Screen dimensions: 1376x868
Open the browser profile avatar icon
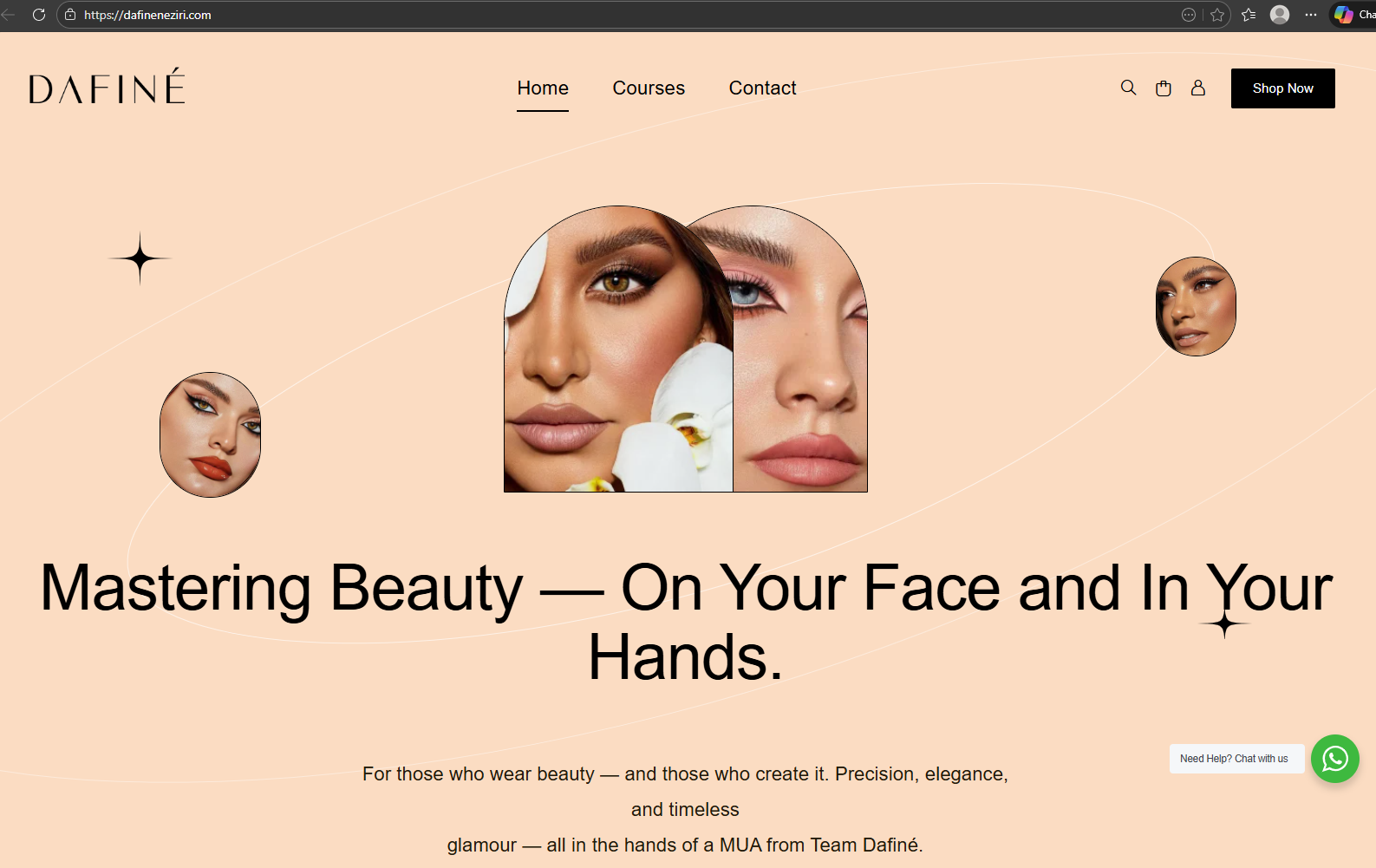point(1280,15)
